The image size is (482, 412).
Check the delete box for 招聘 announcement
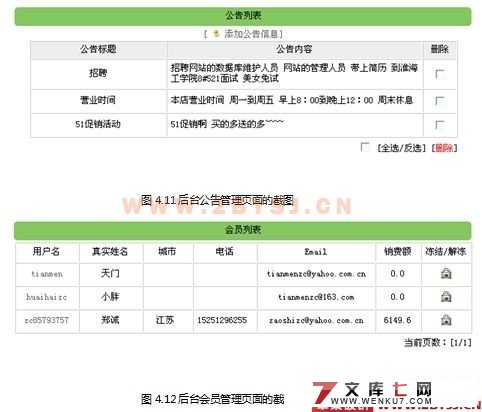click(440, 74)
